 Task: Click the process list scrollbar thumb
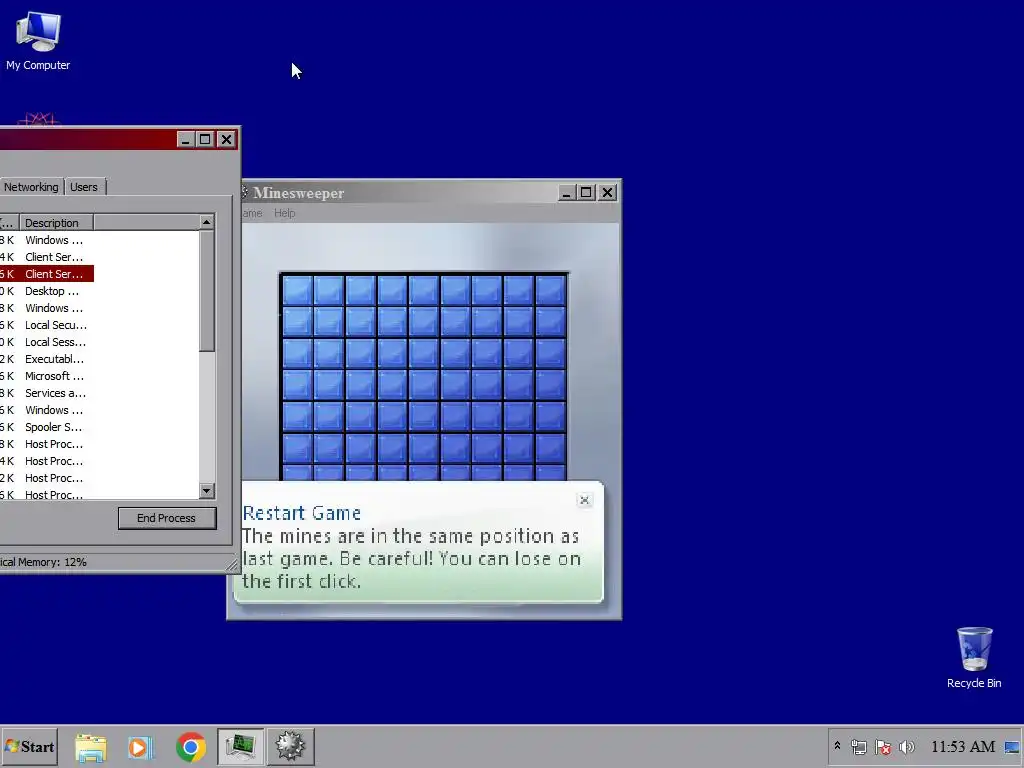[x=206, y=291]
